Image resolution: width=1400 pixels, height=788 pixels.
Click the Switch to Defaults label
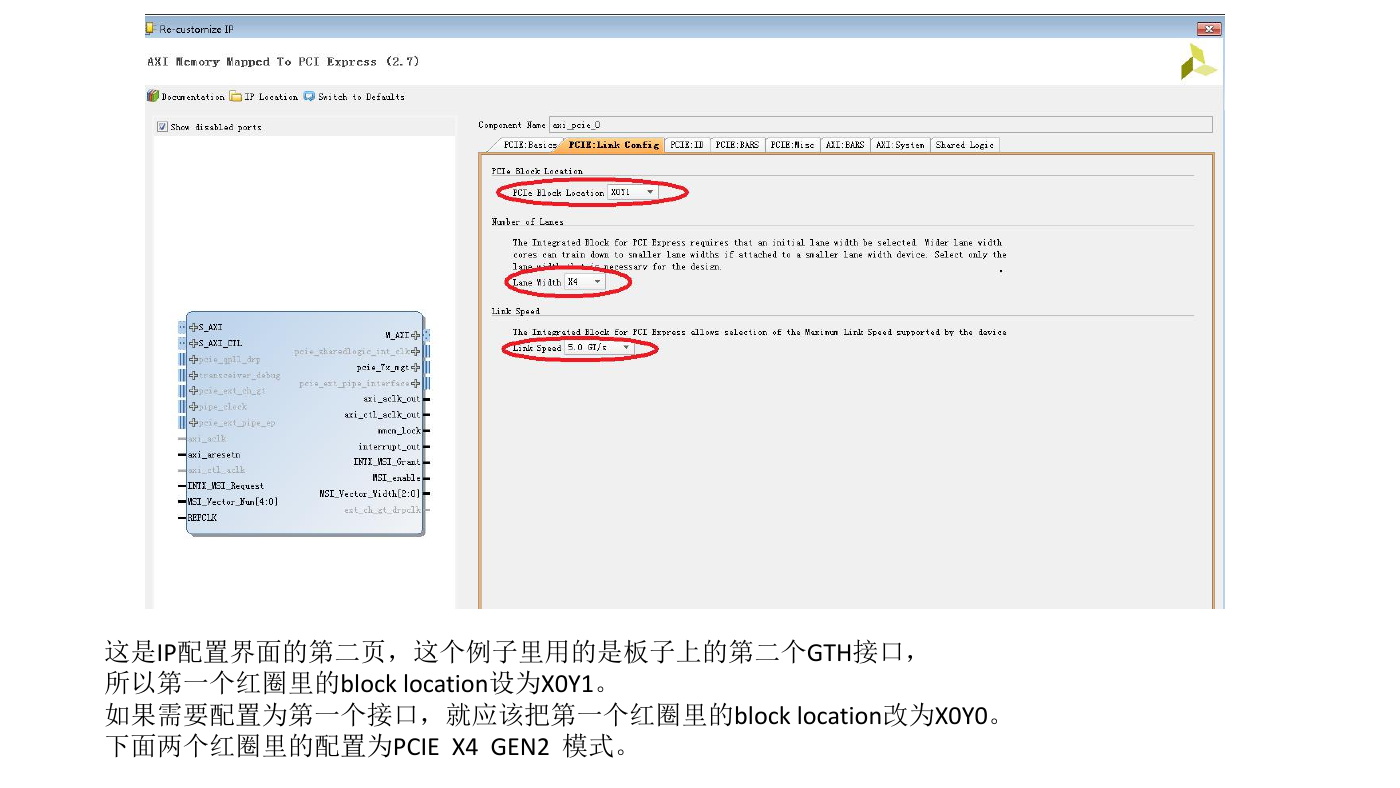click(361, 97)
